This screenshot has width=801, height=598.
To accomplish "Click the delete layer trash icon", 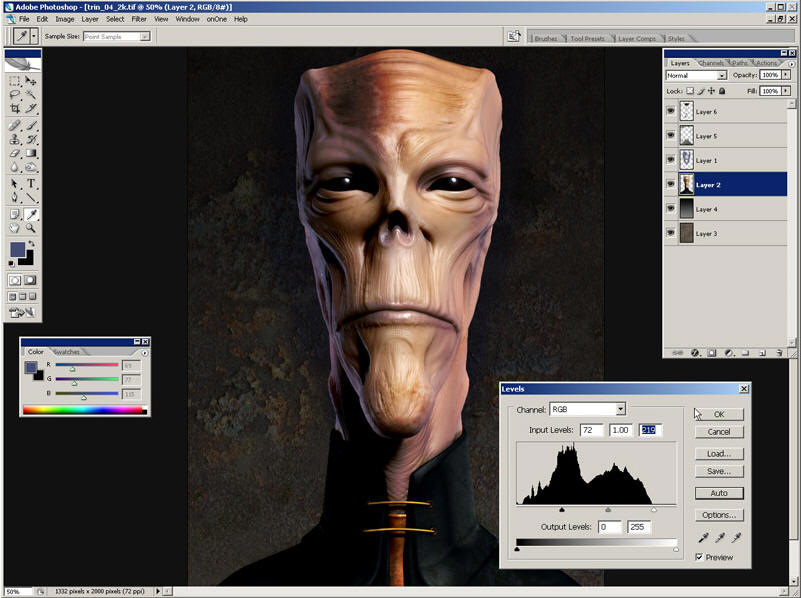I will tap(779, 352).
